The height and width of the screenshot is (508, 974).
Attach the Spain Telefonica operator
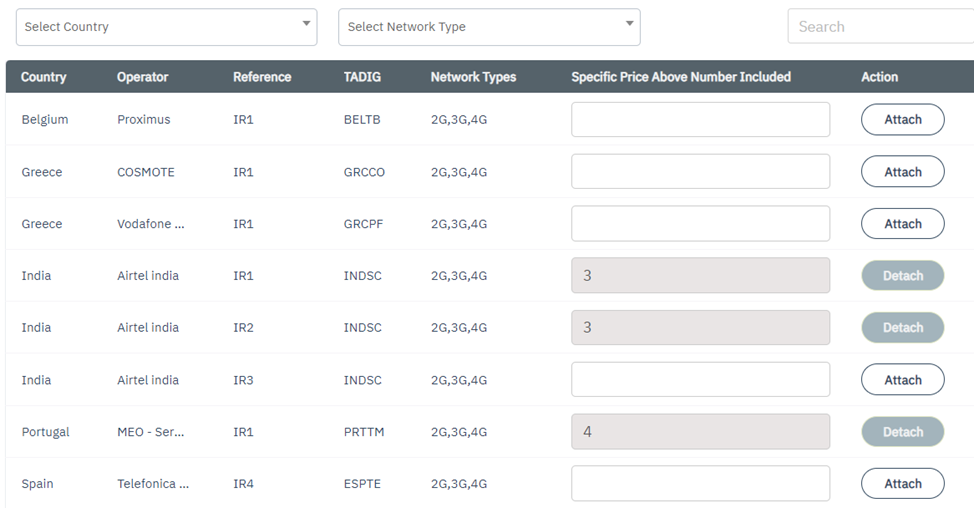point(902,484)
